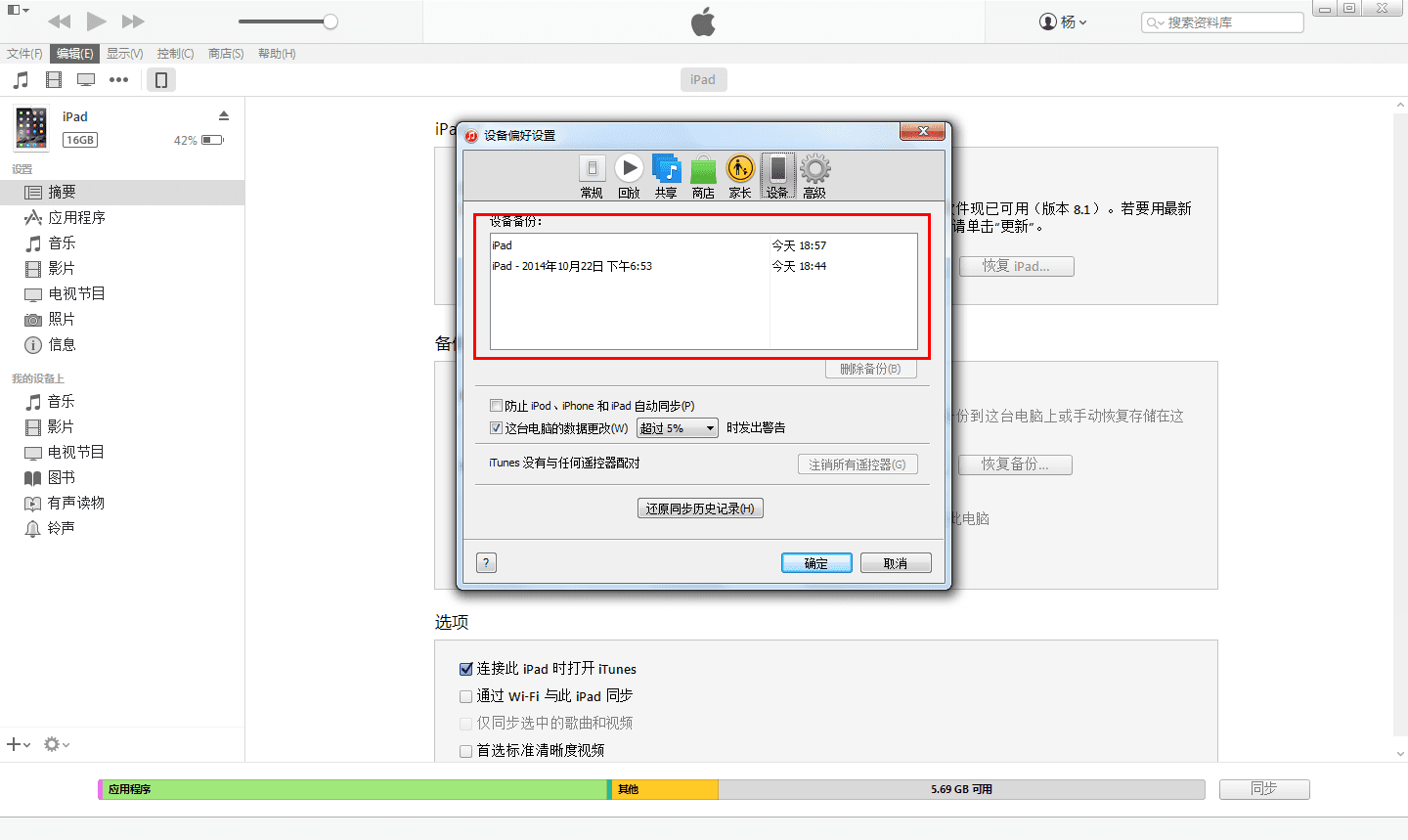The height and width of the screenshot is (840, 1408).
Task: Open the General (常规) preferences tab
Action: point(592,176)
